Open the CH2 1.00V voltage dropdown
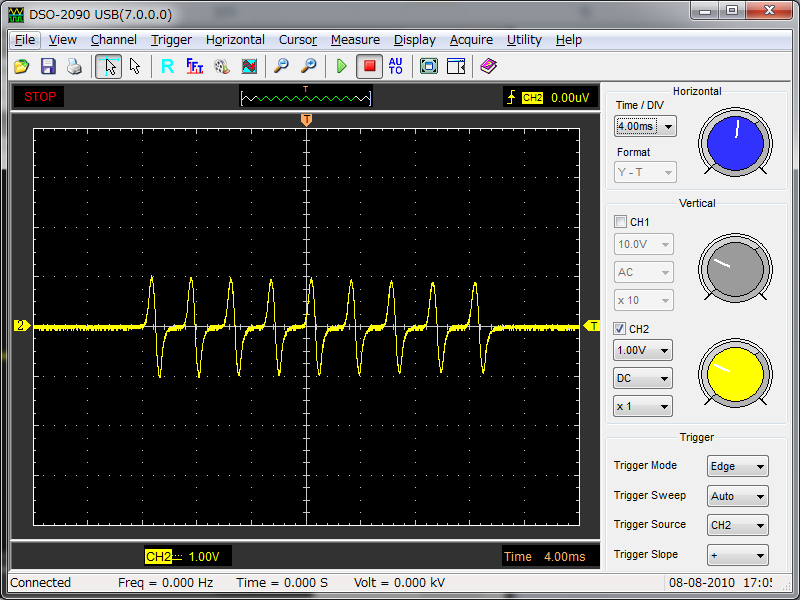 pos(642,351)
